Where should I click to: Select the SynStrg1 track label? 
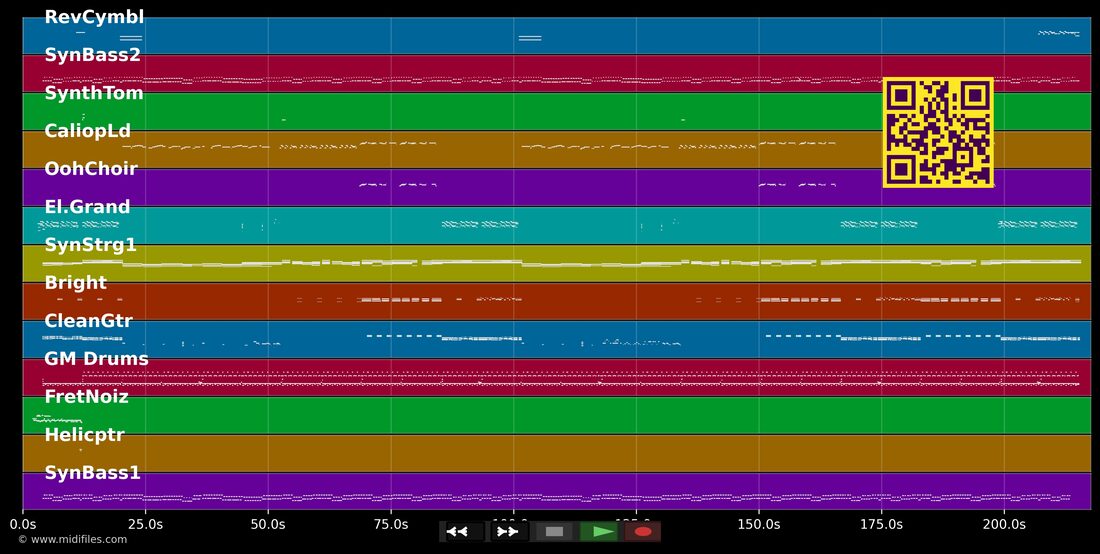click(90, 245)
